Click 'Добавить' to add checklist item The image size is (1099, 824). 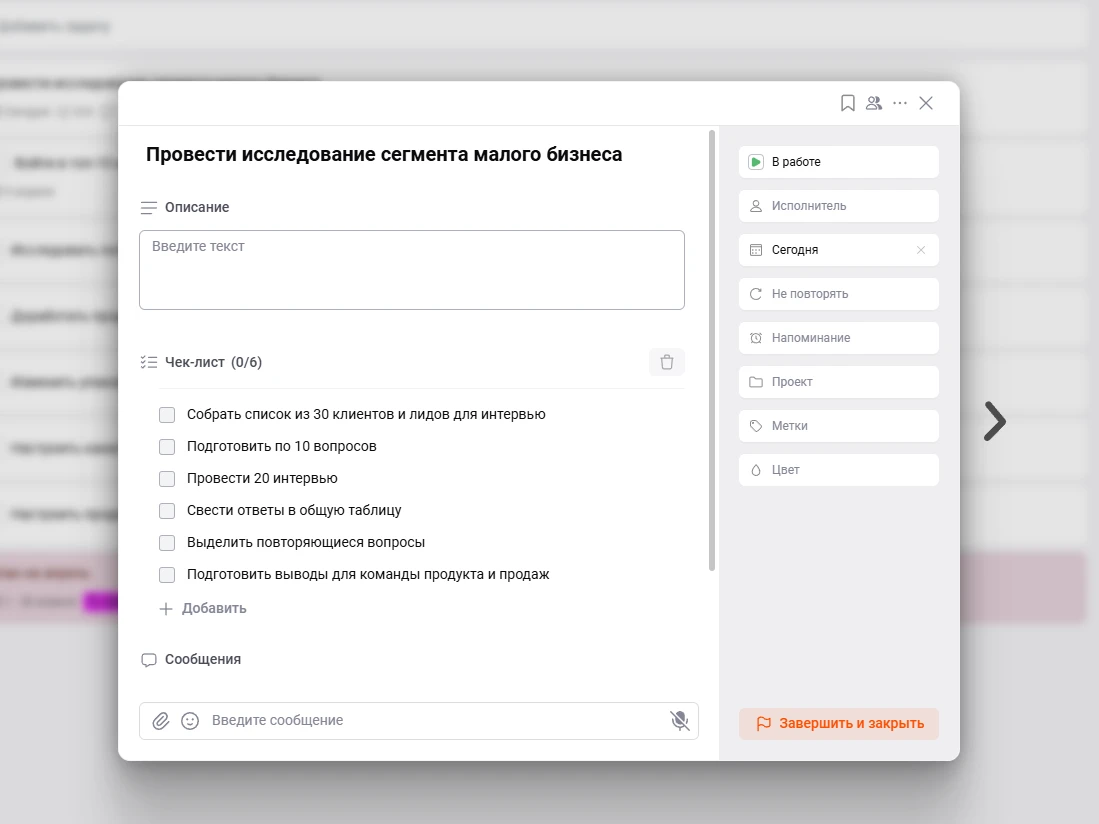coord(204,608)
